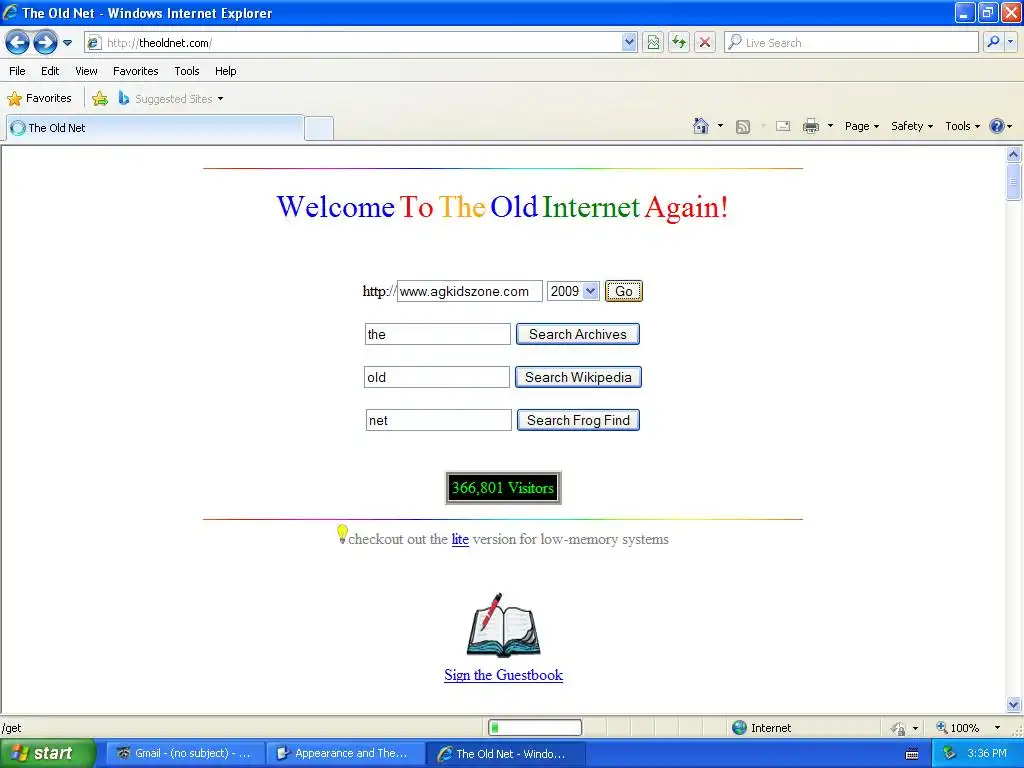Open the Favorites menu in menu bar
1024x768 pixels.
[135, 71]
